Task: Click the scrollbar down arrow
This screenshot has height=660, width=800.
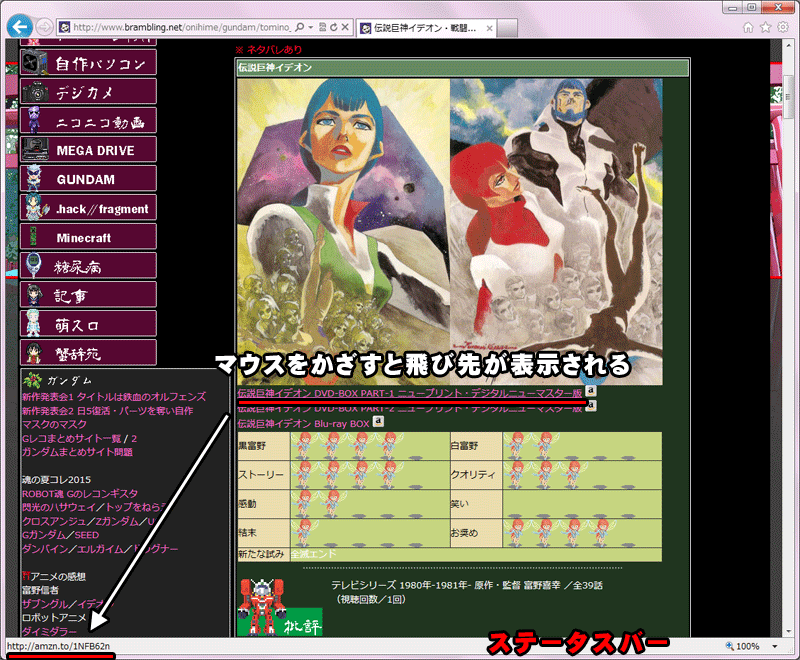Action: tap(788, 631)
